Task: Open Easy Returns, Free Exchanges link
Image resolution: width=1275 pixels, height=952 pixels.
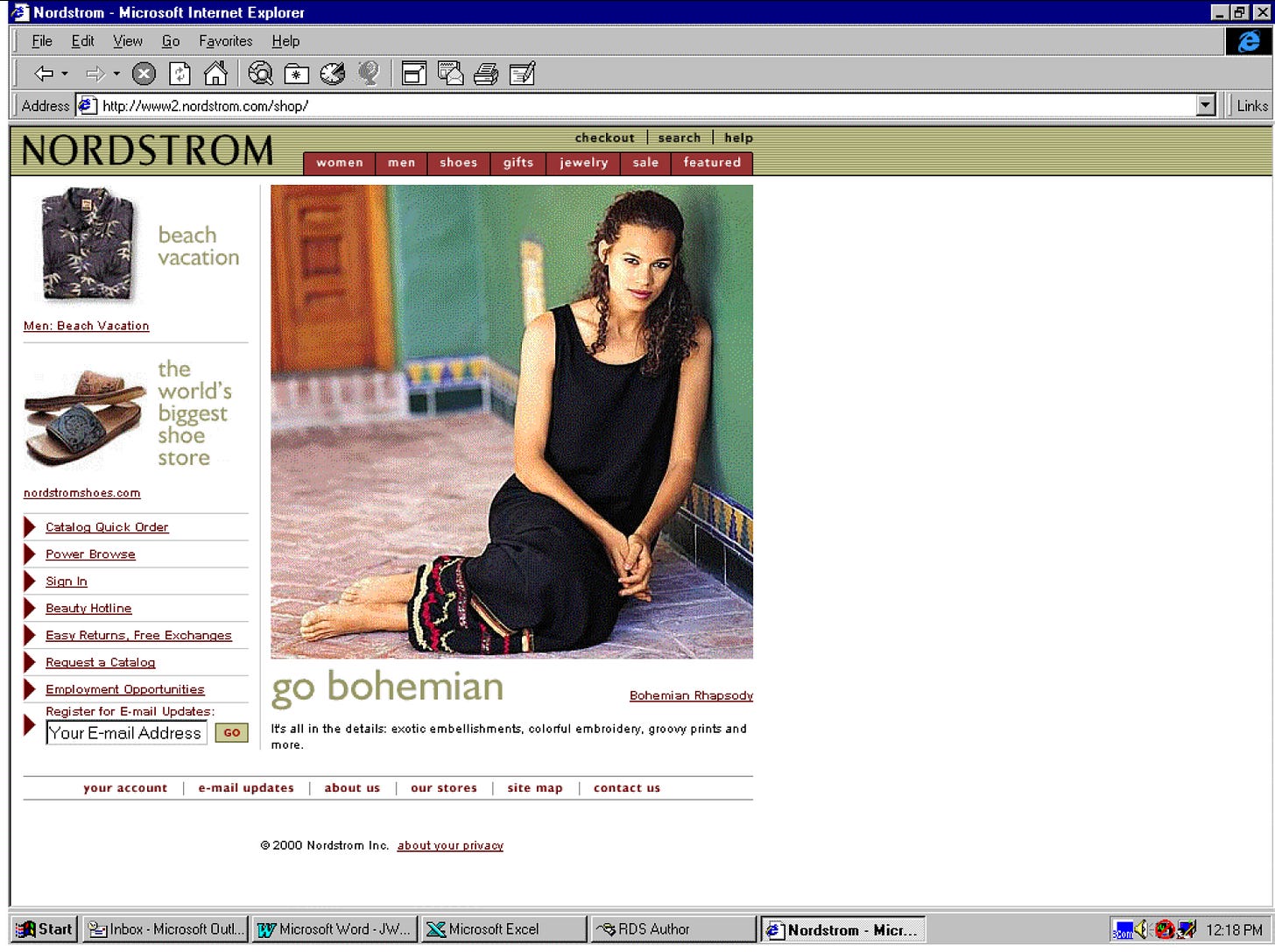Action: (138, 636)
